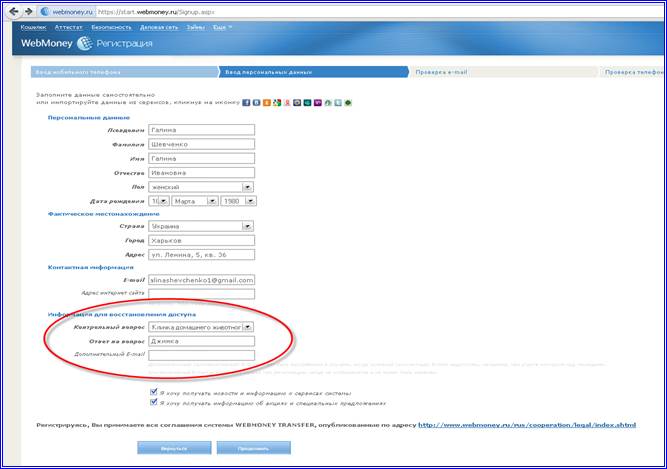Import data from Google icon
Viewport: 667px width, 469px height.
click(x=277, y=102)
